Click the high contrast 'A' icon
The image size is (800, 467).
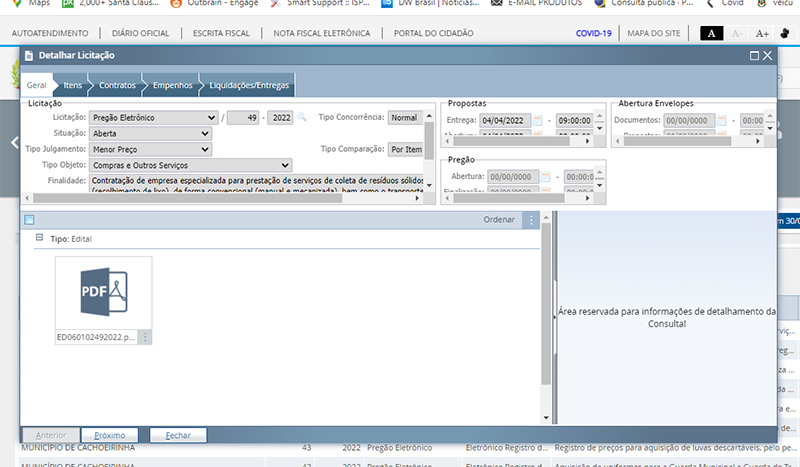(x=711, y=33)
